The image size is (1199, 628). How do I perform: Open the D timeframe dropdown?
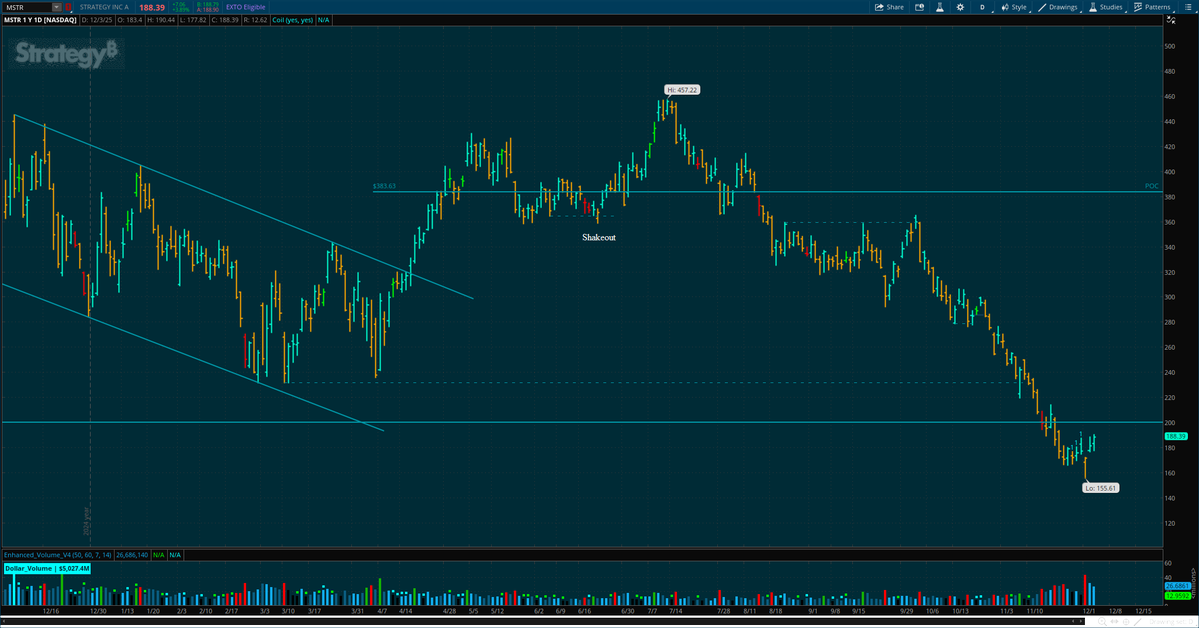983,7
